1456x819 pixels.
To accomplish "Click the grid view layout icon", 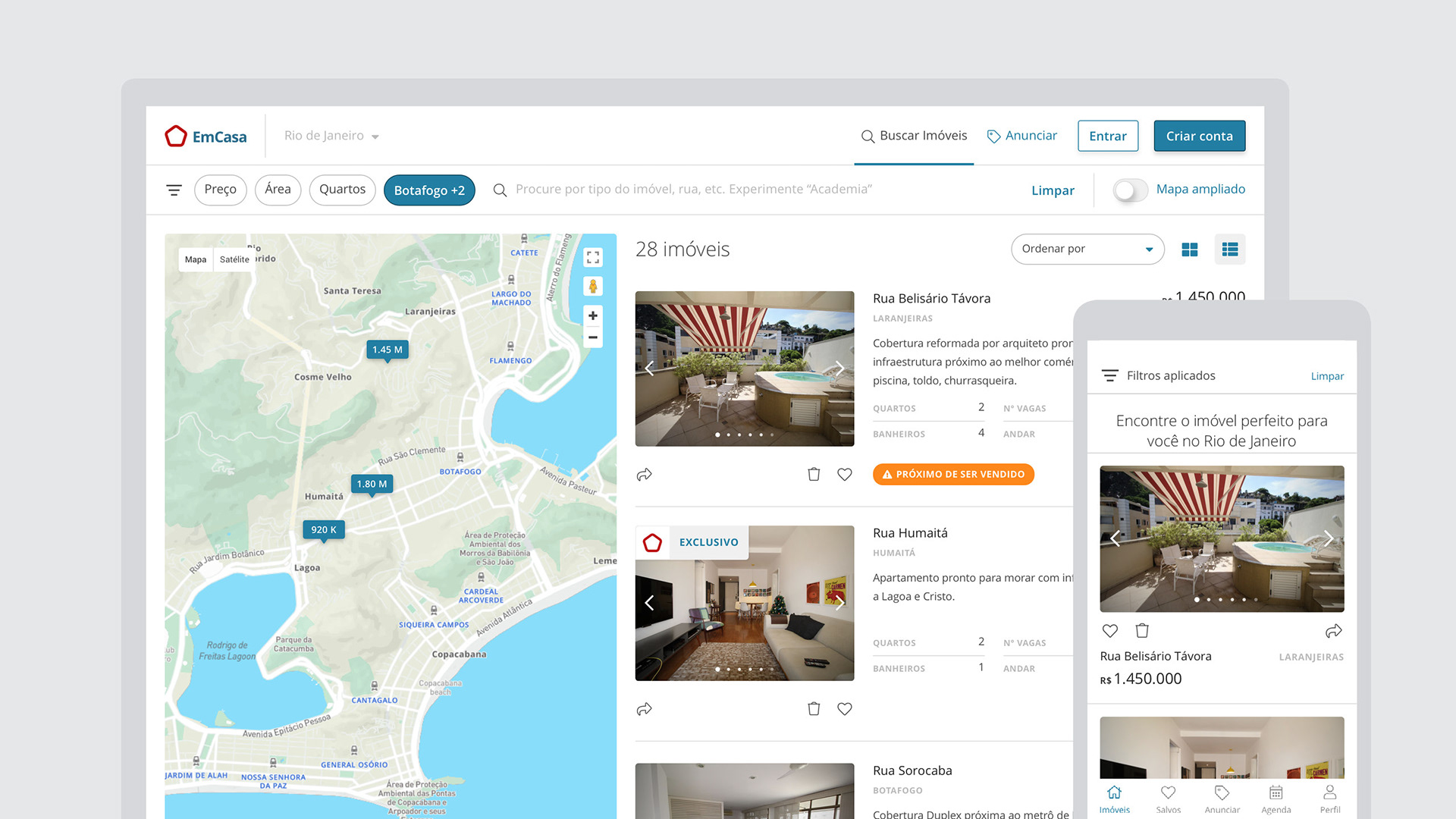I will click(1189, 249).
